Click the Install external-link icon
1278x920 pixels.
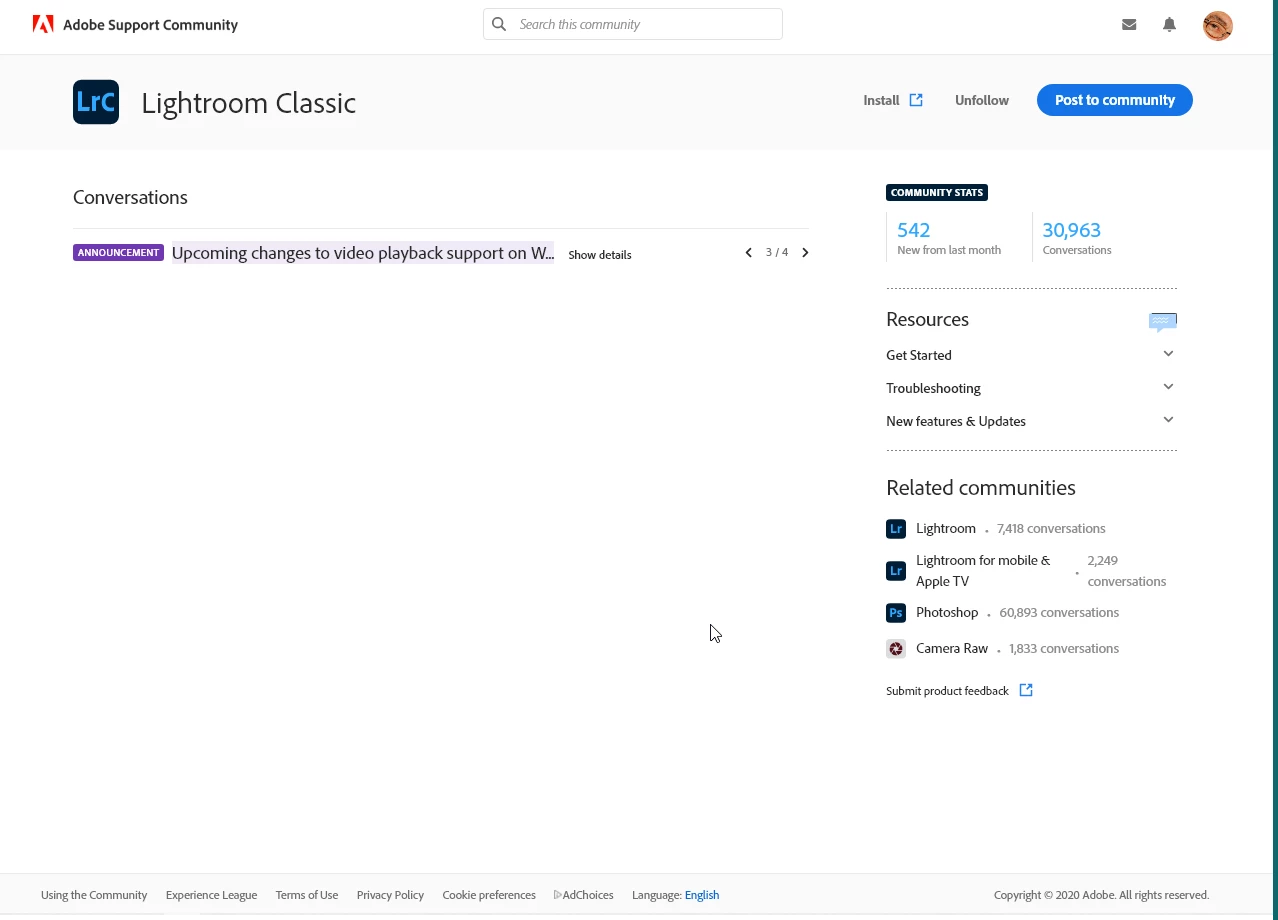tap(916, 100)
